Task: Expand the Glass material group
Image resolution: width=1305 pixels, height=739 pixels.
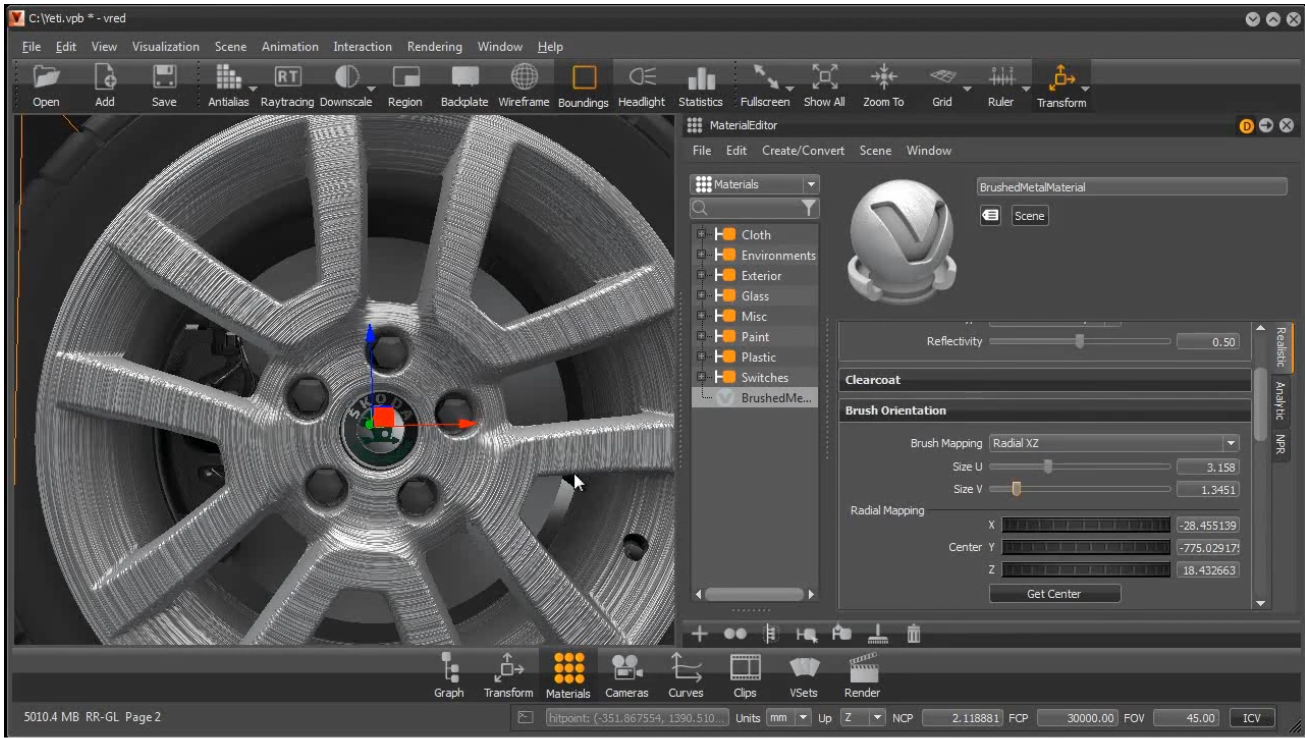Action: pyautogui.click(x=701, y=296)
